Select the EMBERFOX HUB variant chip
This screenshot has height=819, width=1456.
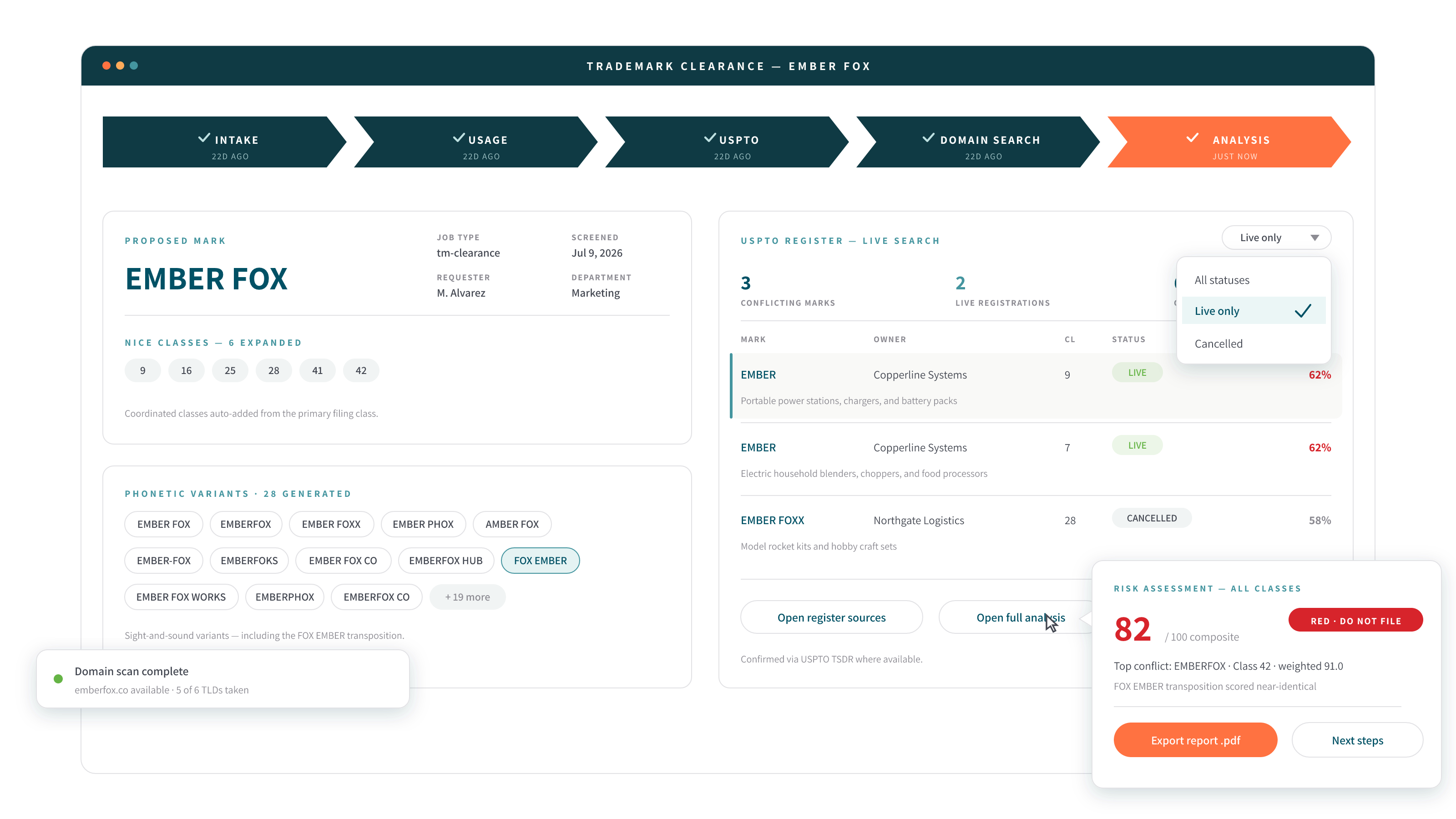(446, 560)
